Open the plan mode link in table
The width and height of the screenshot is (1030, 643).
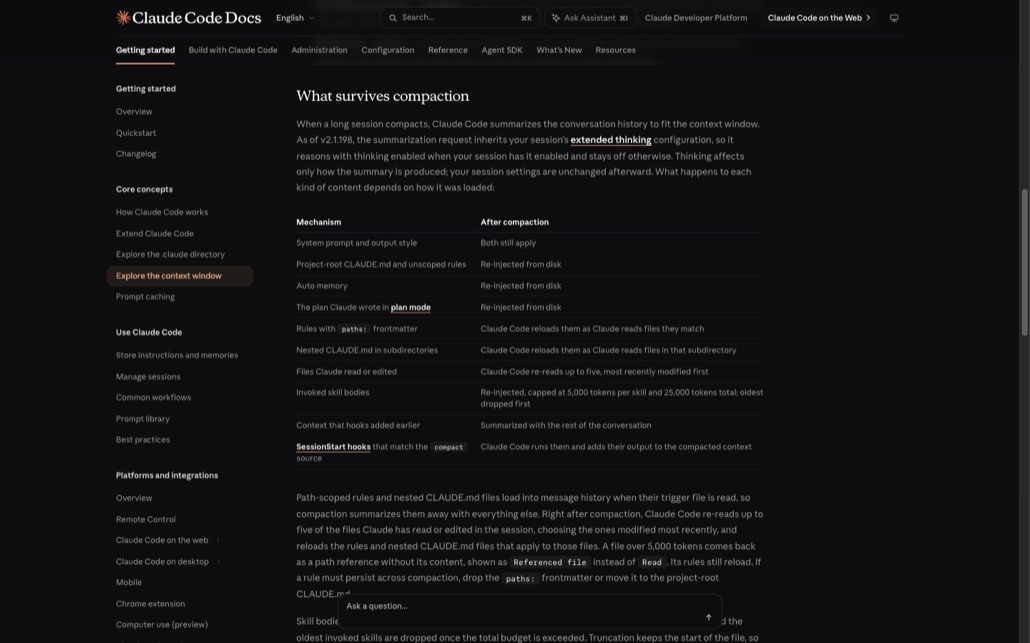pos(411,307)
